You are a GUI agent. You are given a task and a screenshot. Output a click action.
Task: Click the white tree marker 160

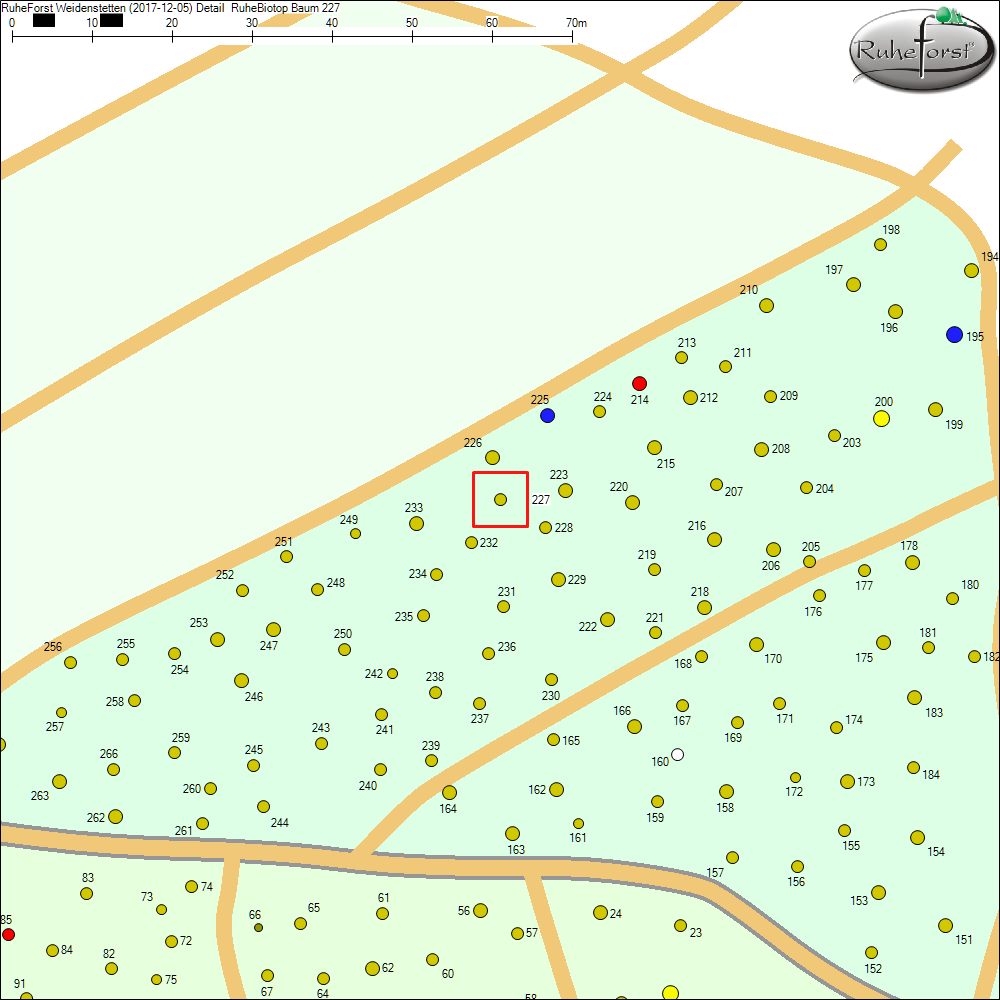coord(677,754)
